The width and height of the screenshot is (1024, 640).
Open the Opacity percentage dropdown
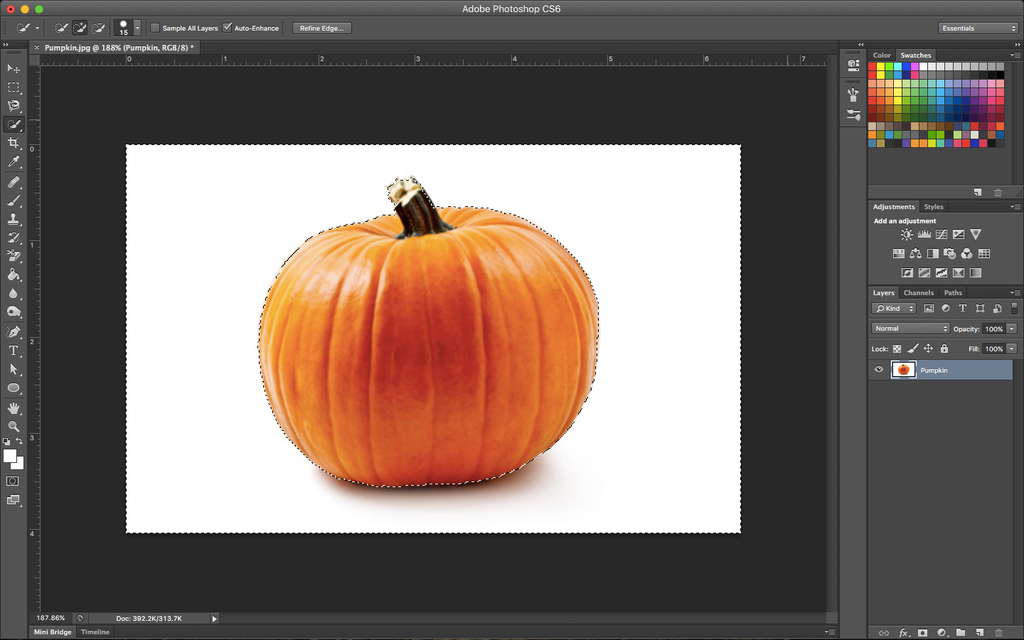pos(1012,328)
